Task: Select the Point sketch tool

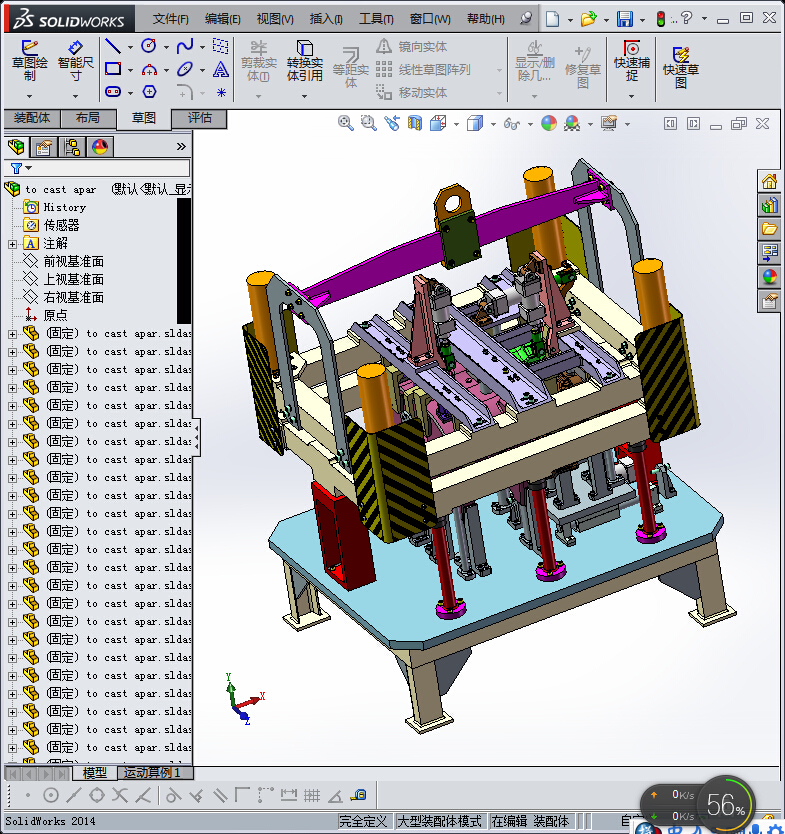Action: point(221,93)
